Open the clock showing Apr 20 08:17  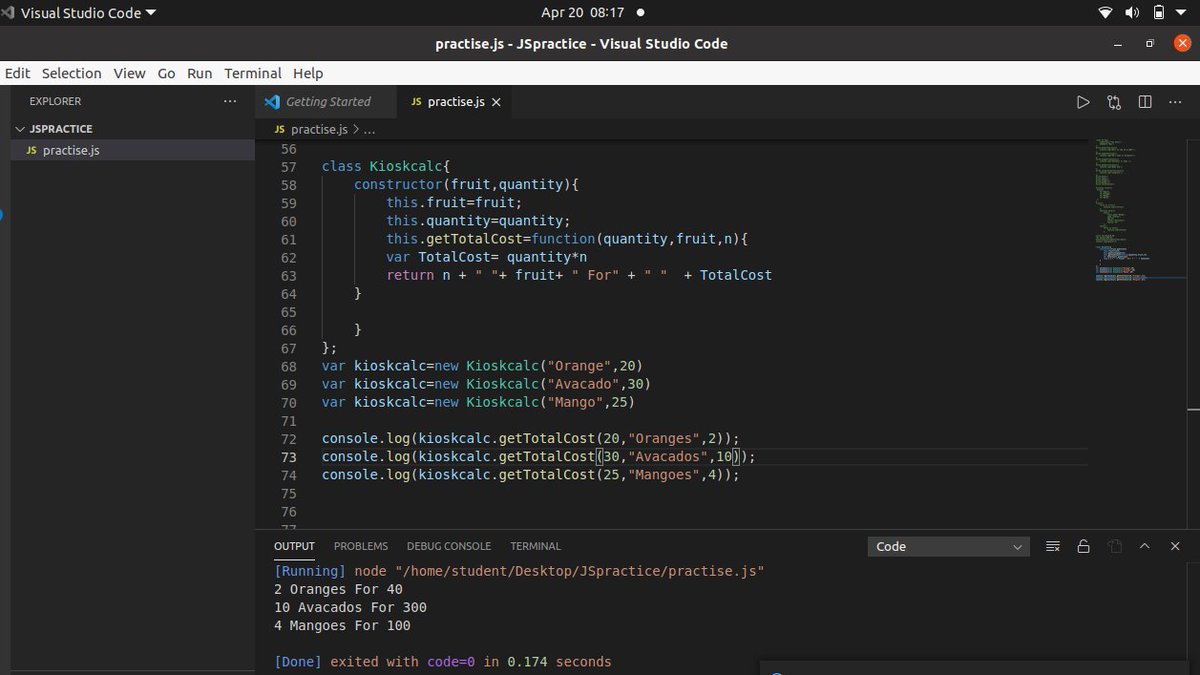coord(583,13)
